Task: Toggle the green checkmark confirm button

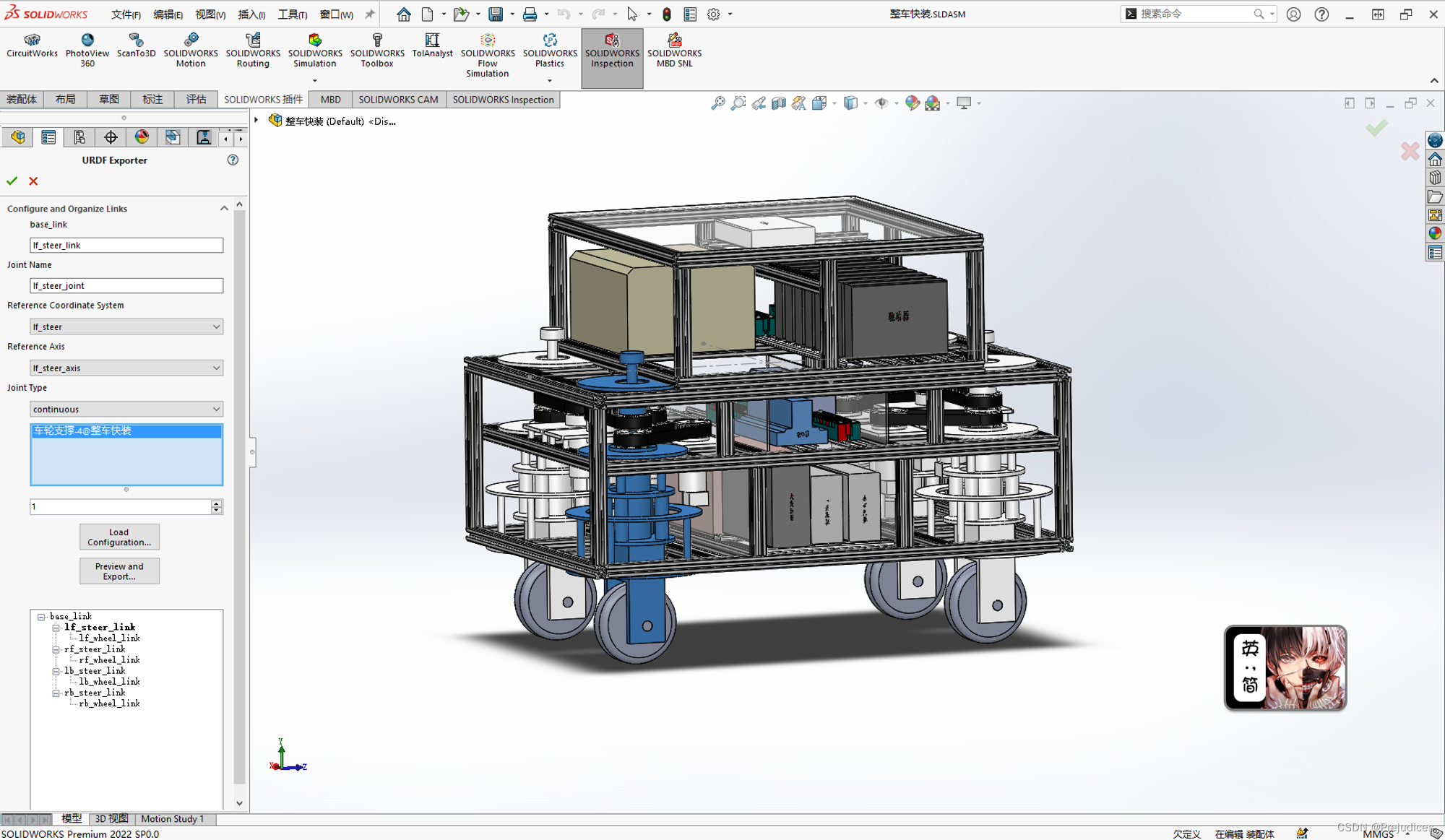Action: coord(12,180)
